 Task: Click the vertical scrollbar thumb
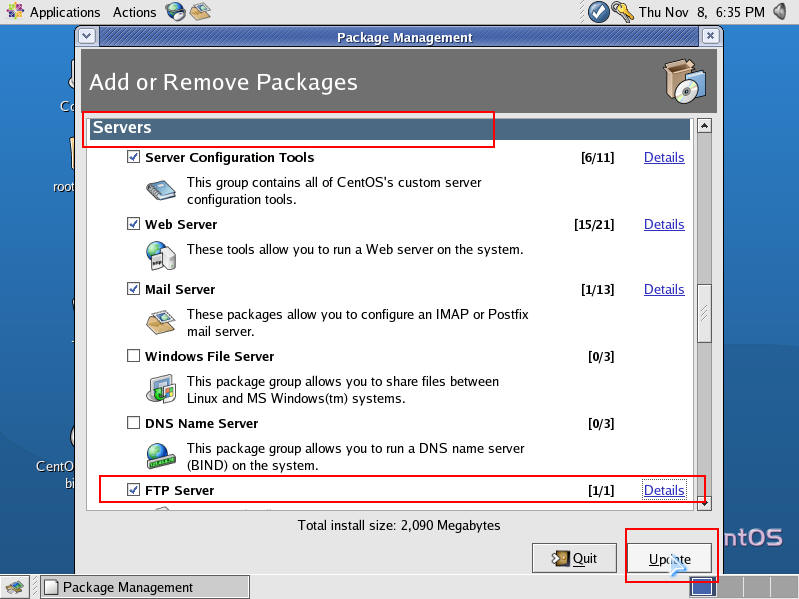pyautogui.click(x=704, y=314)
